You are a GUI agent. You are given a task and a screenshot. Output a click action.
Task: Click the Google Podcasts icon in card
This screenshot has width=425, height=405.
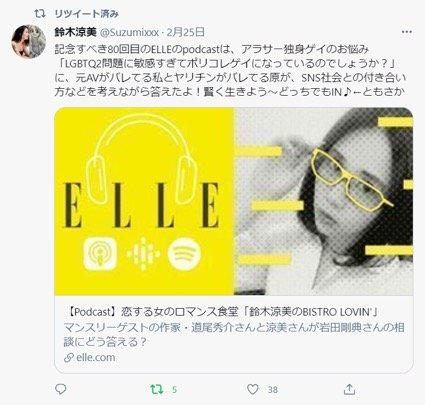[x=143, y=254]
